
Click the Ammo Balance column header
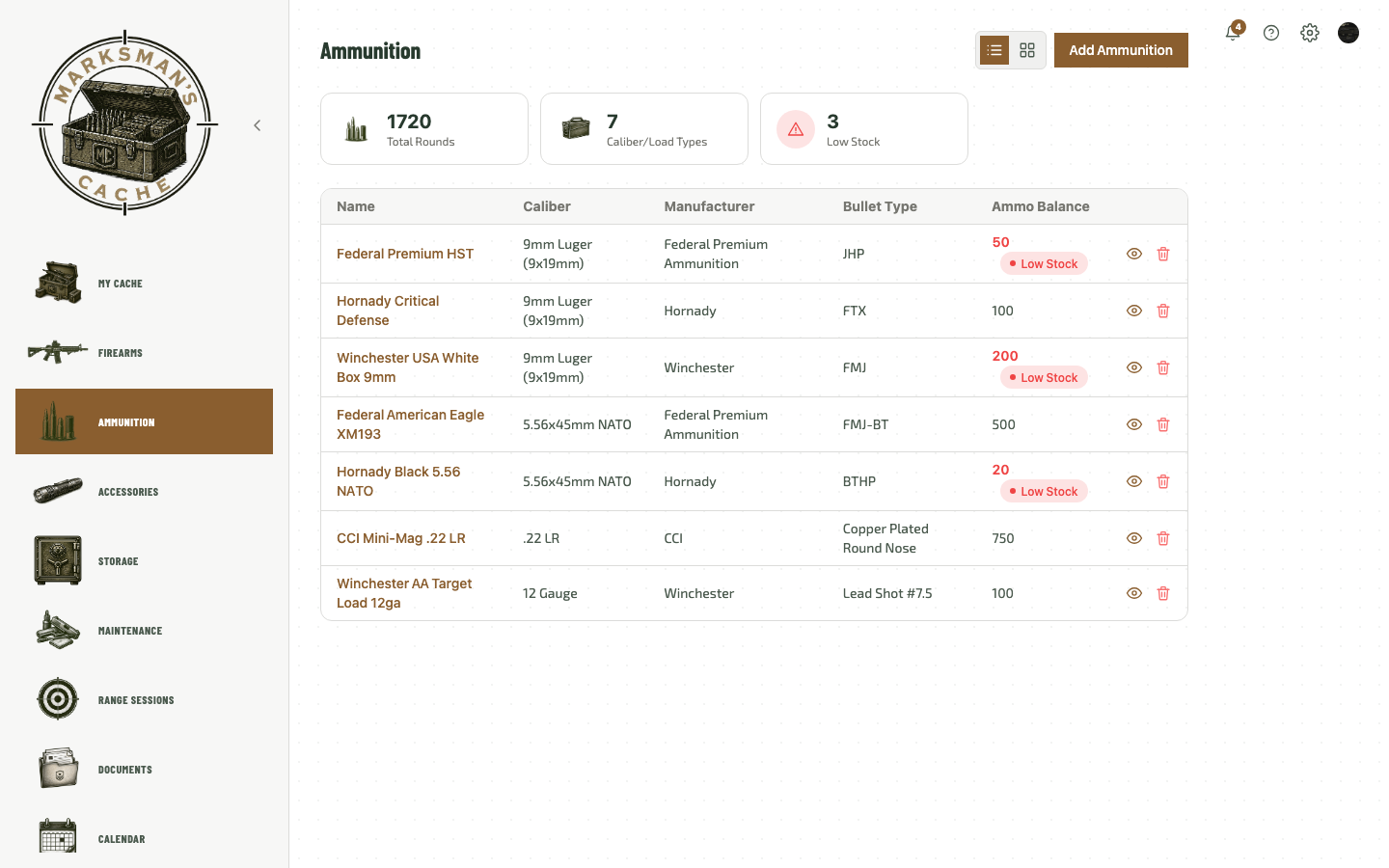pos(1041,206)
